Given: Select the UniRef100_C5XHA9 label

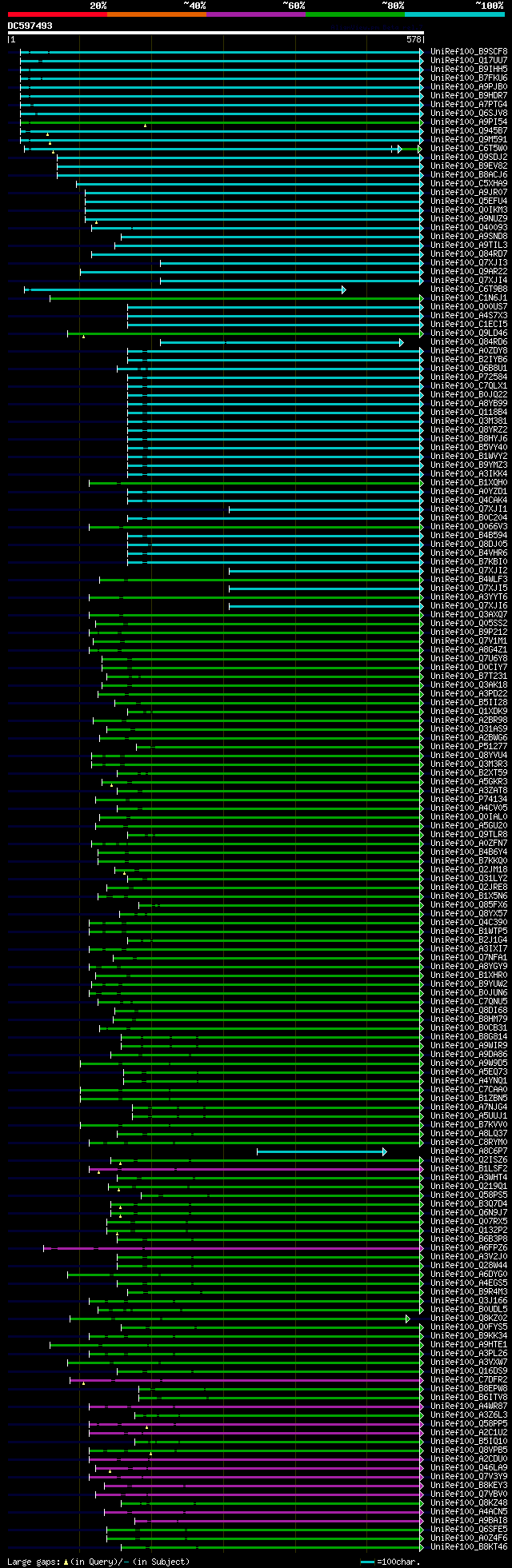Looking at the screenshot, I should (469, 184).
